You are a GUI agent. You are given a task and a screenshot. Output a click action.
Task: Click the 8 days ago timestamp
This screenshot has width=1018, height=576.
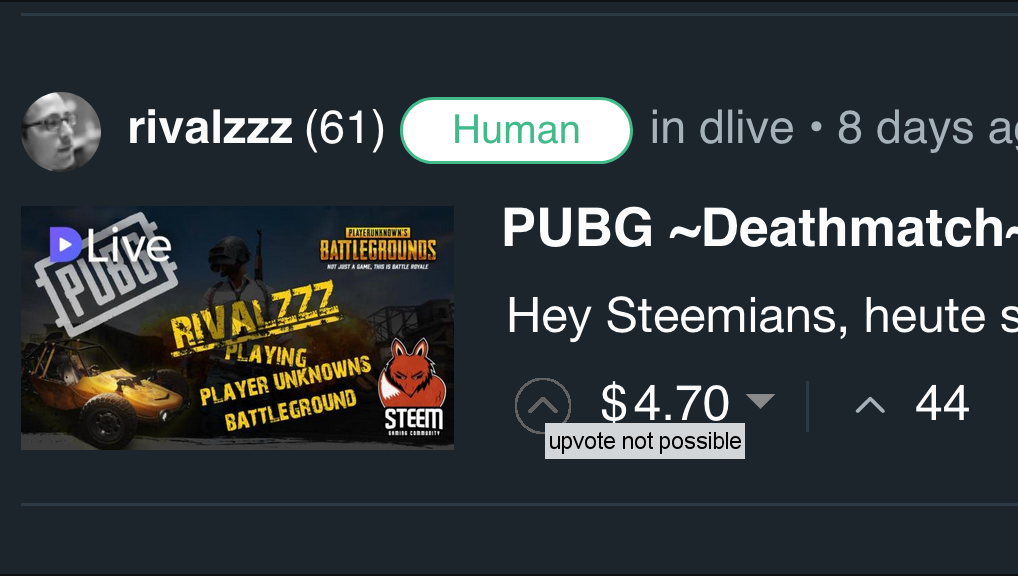(x=927, y=128)
